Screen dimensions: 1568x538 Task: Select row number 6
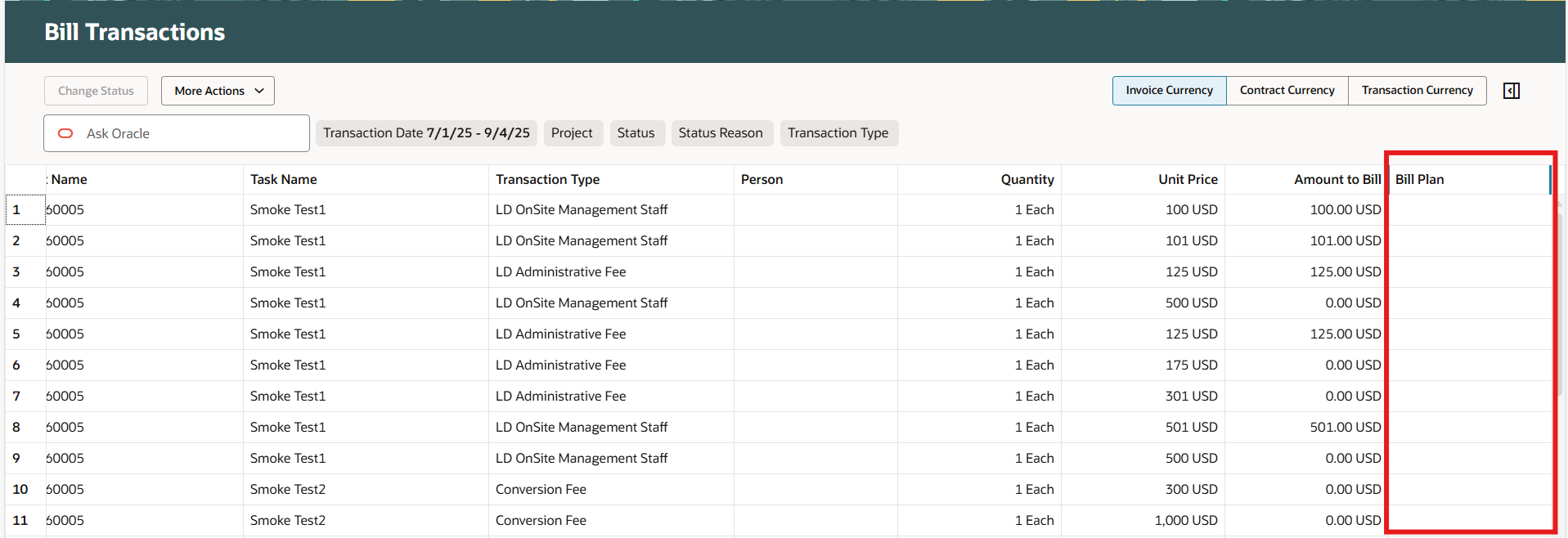click(x=25, y=365)
